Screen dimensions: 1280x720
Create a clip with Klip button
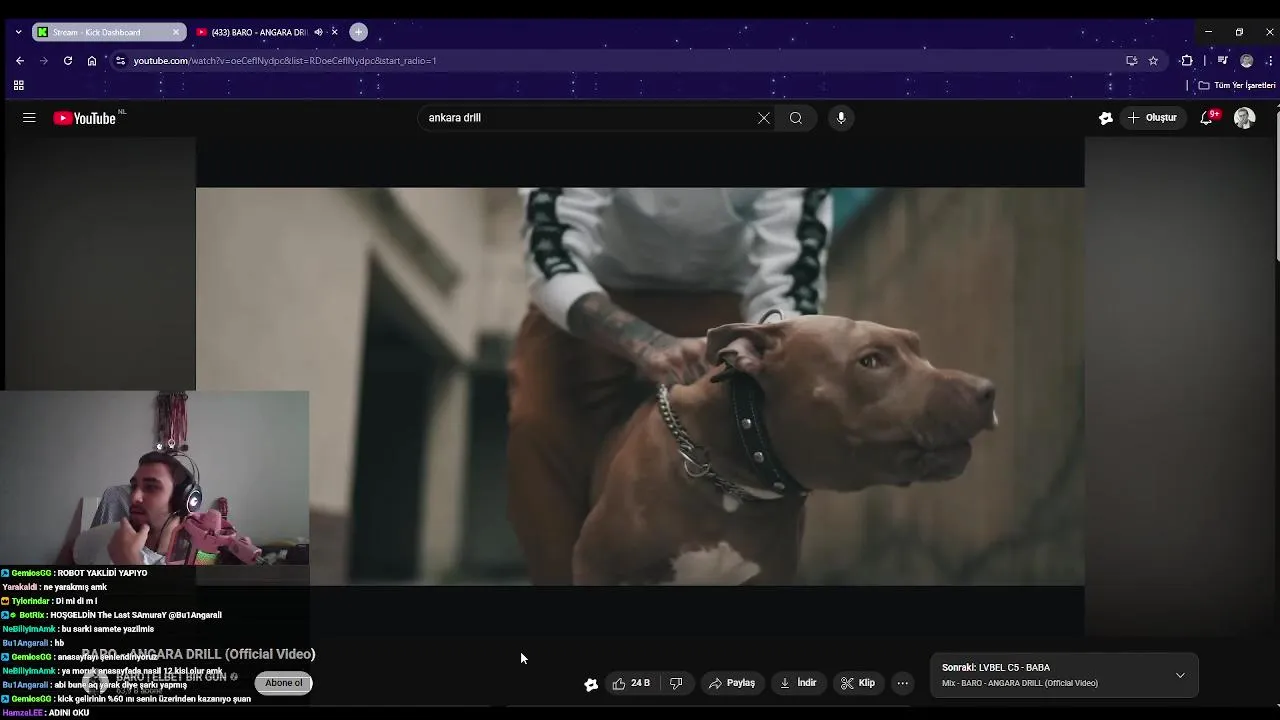point(858,683)
